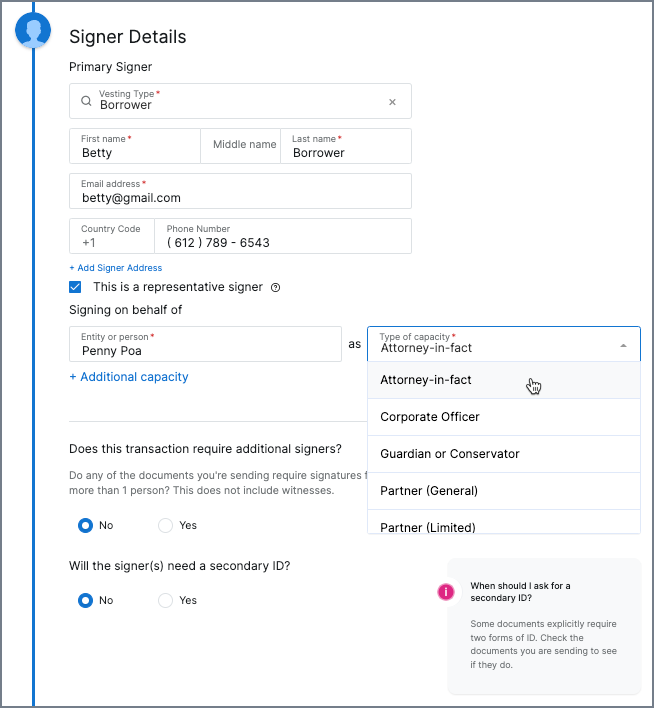Select No for secondary ID

point(85,600)
